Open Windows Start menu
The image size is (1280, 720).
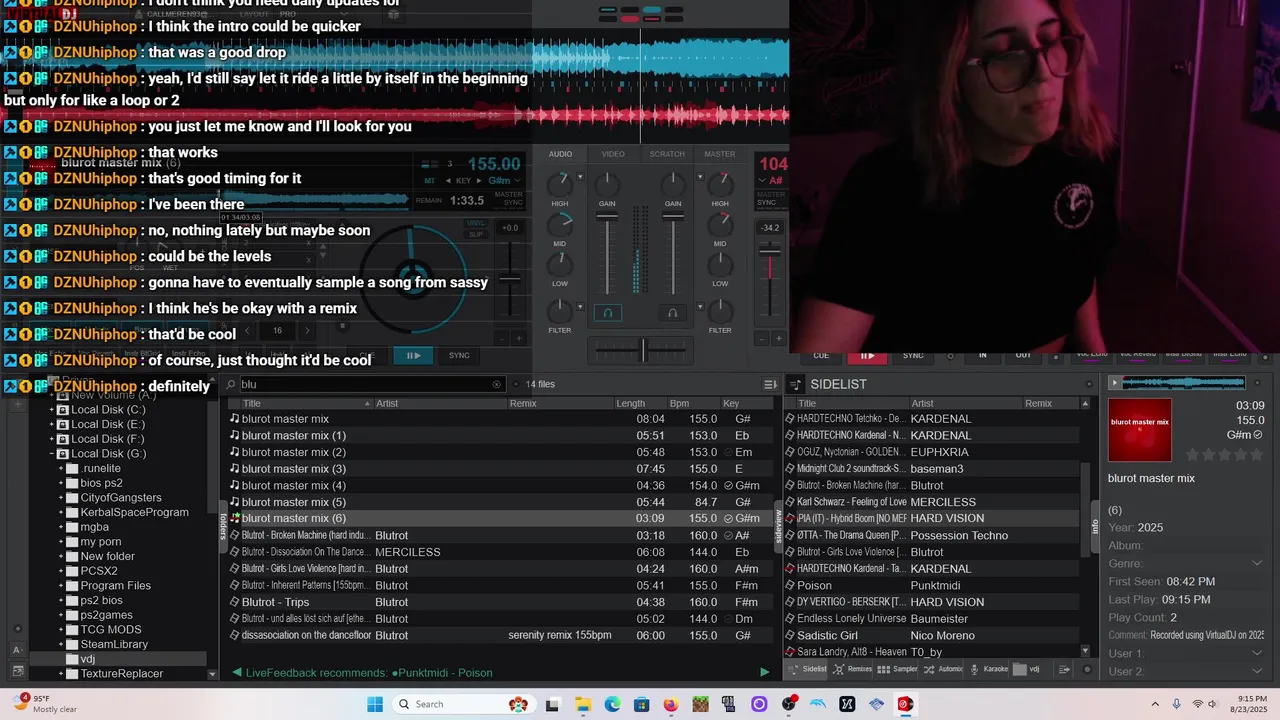[x=375, y=704]
